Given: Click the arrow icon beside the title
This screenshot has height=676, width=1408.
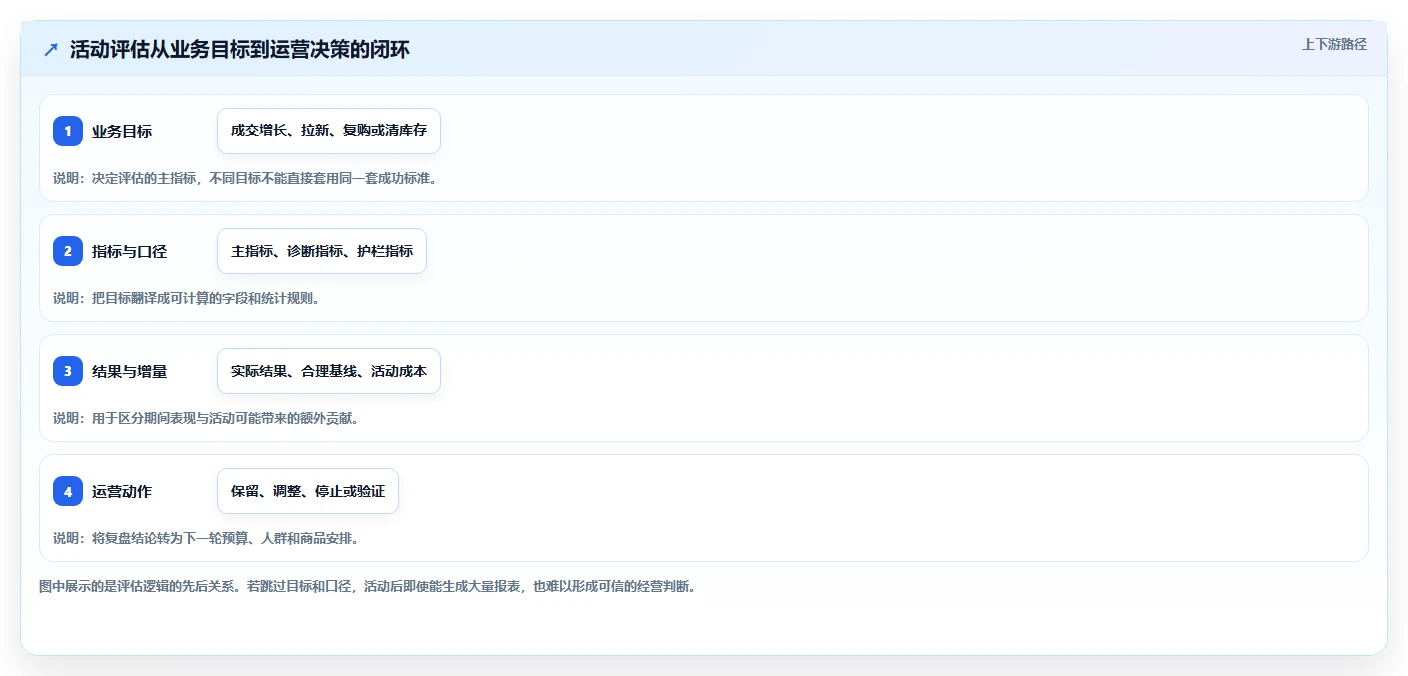Looking at the screenshot, I should [51, 50].
